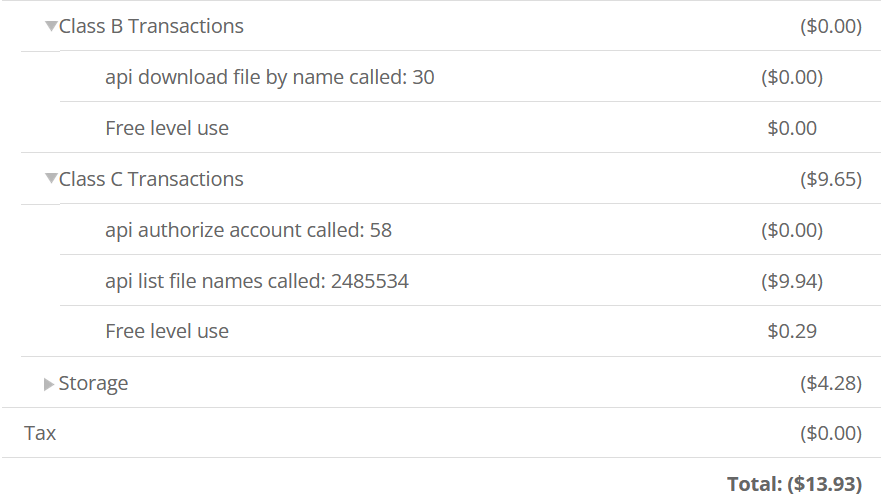Click the ($9.94) list file names charge

point(792,281)
